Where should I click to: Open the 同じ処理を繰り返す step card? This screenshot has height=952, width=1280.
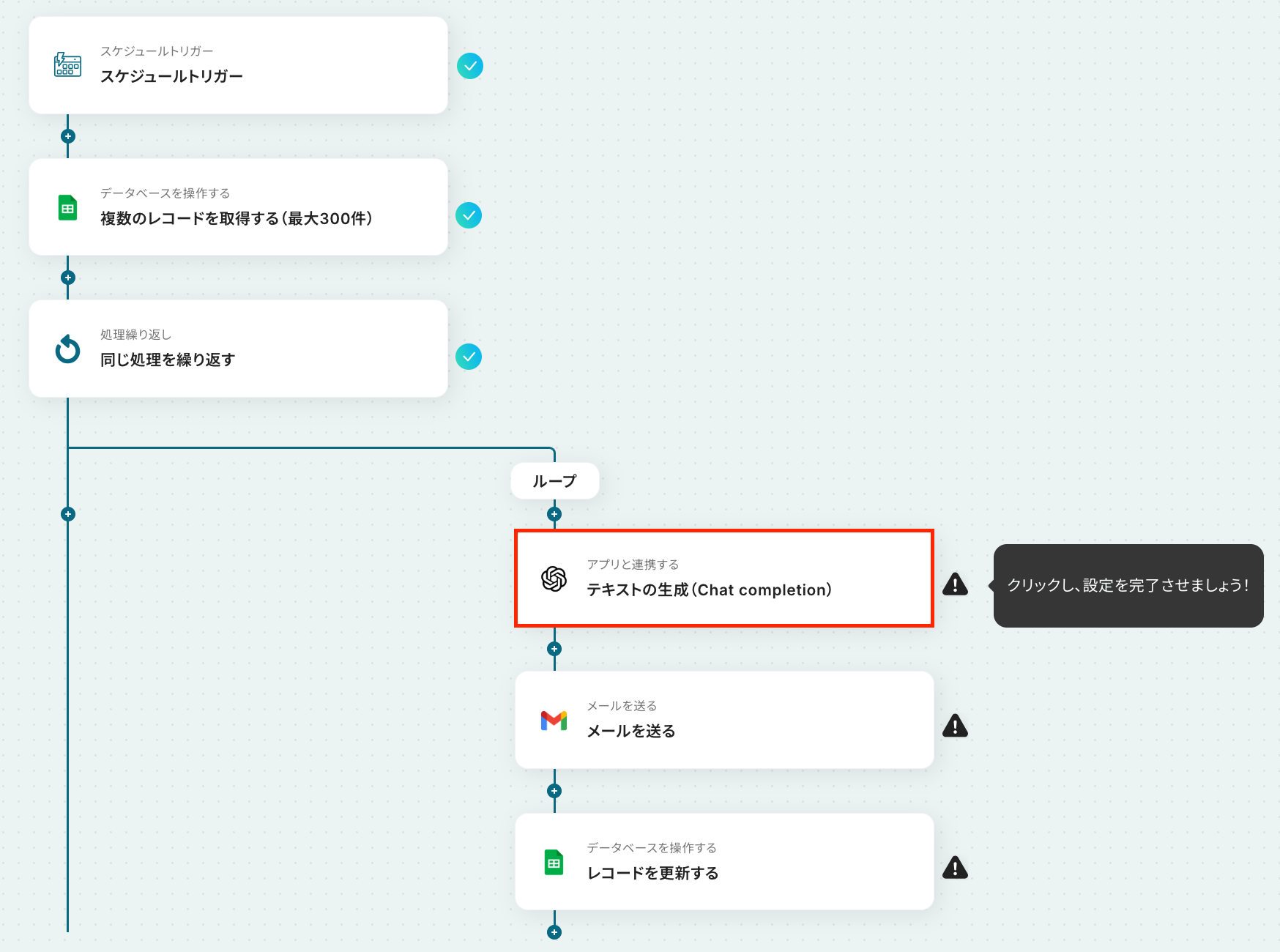tap(238, 349)
